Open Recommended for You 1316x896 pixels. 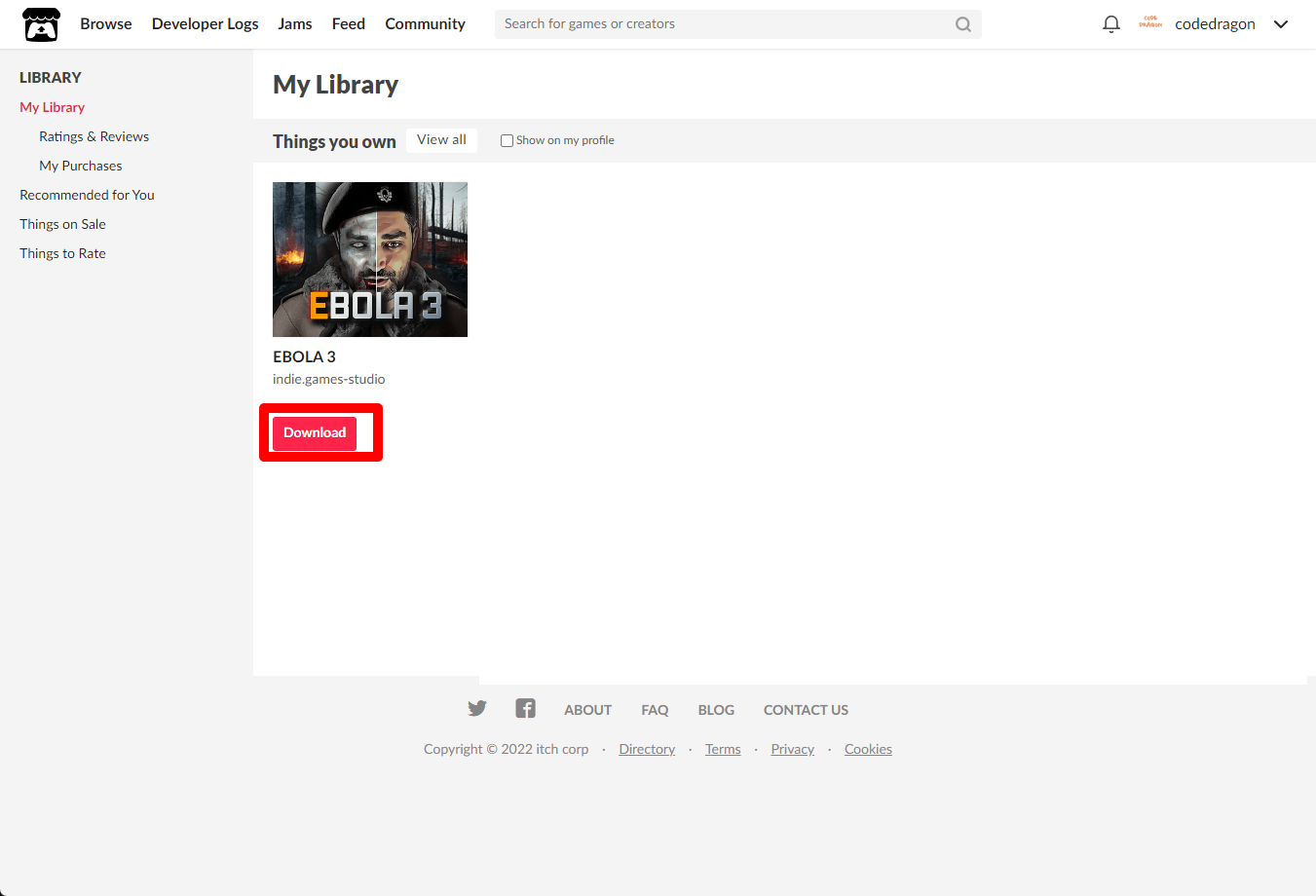coord(88,195)
